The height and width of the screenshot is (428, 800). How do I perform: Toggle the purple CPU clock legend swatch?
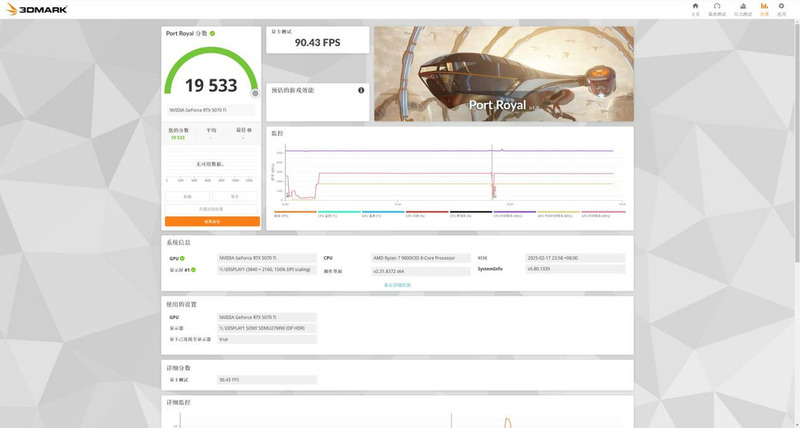tap(515, 212)
